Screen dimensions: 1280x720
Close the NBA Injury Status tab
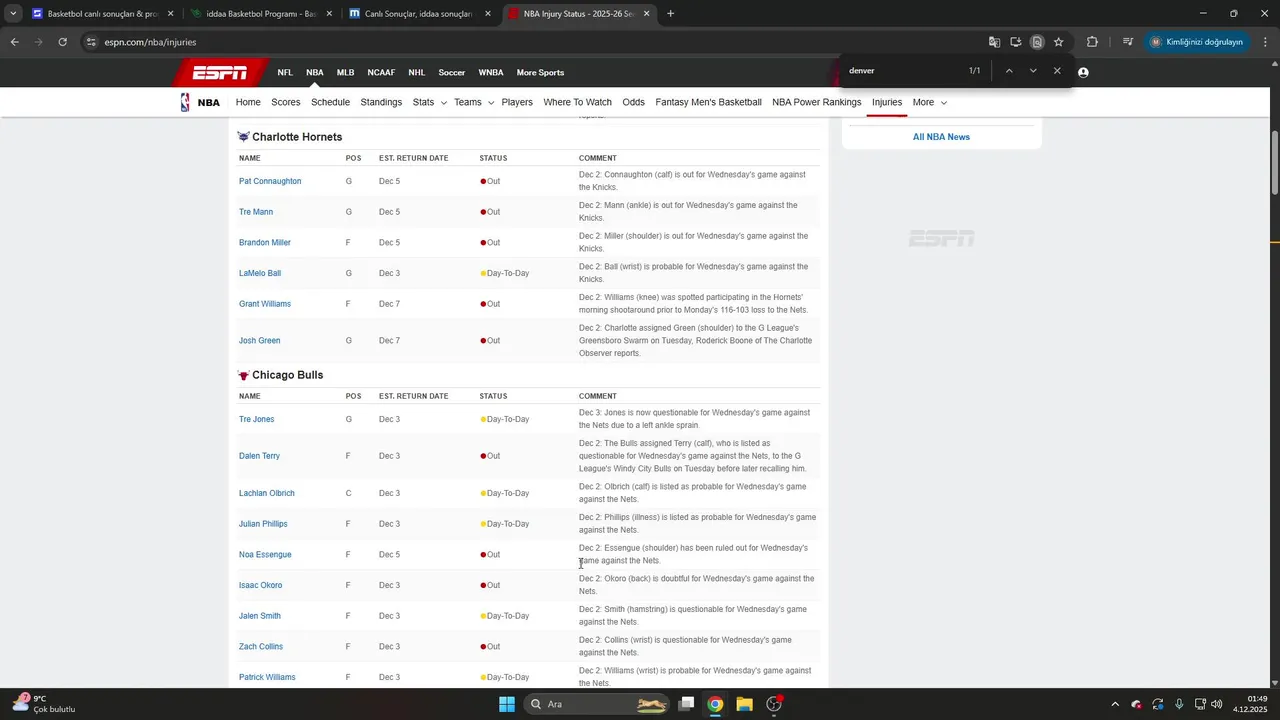pyautogui.click(x=646, y=14)
